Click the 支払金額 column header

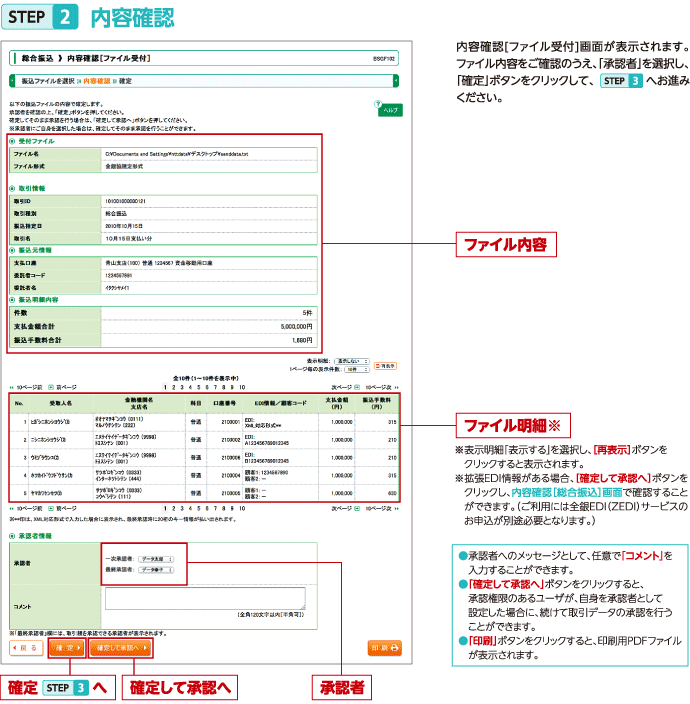coord(337,403)
